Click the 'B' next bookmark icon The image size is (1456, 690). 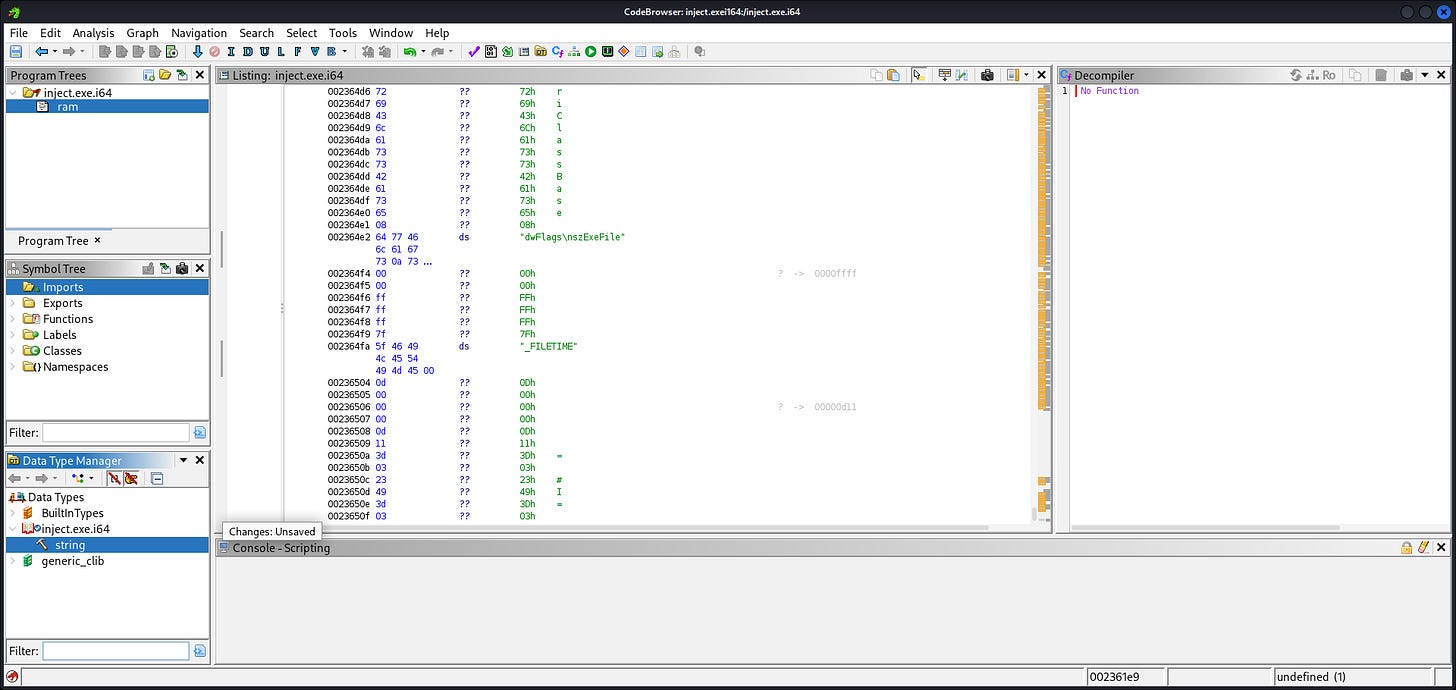pyautogui.click(x=331, y=51)
